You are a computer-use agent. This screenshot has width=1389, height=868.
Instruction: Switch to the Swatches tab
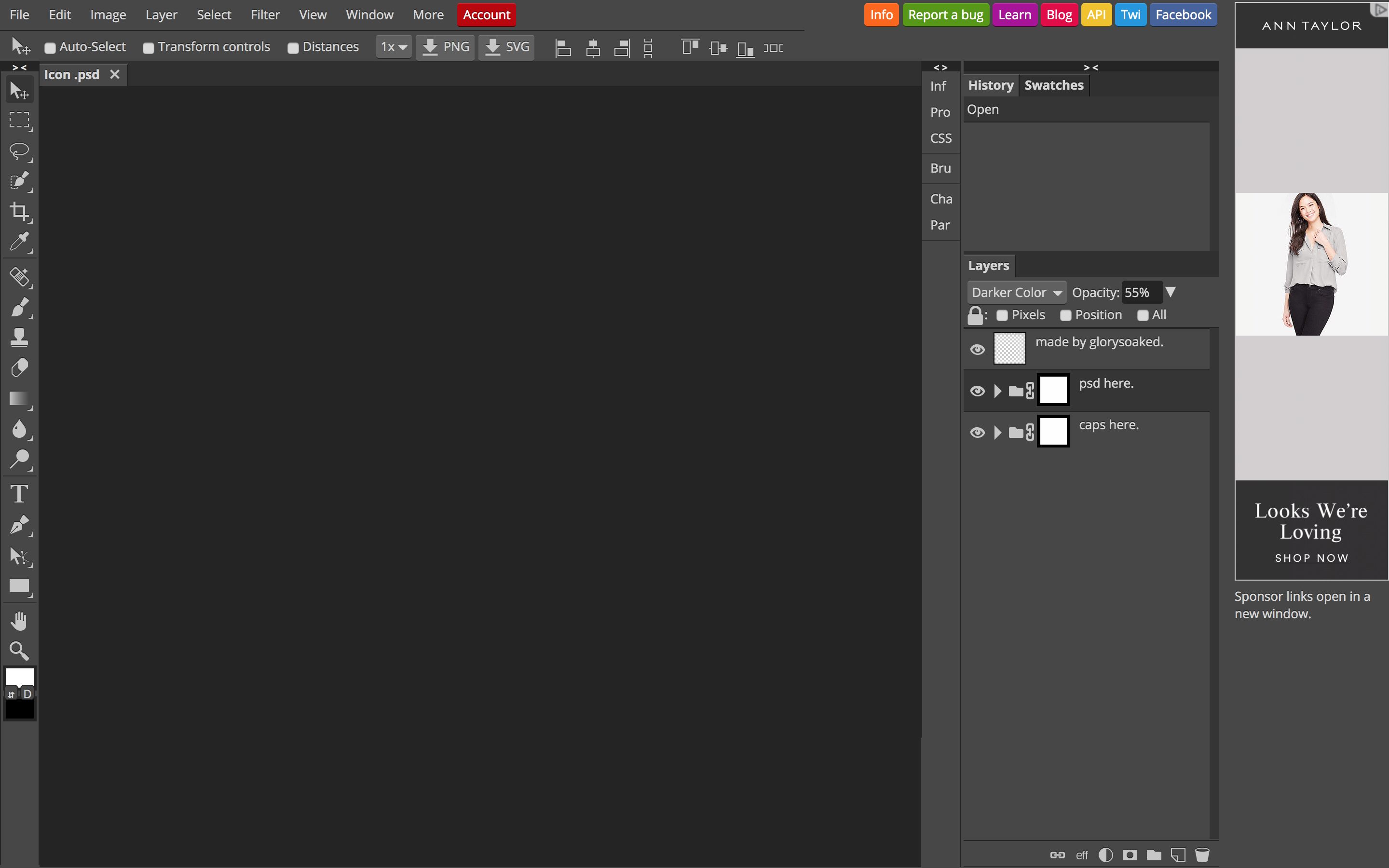click(1054, 85)
